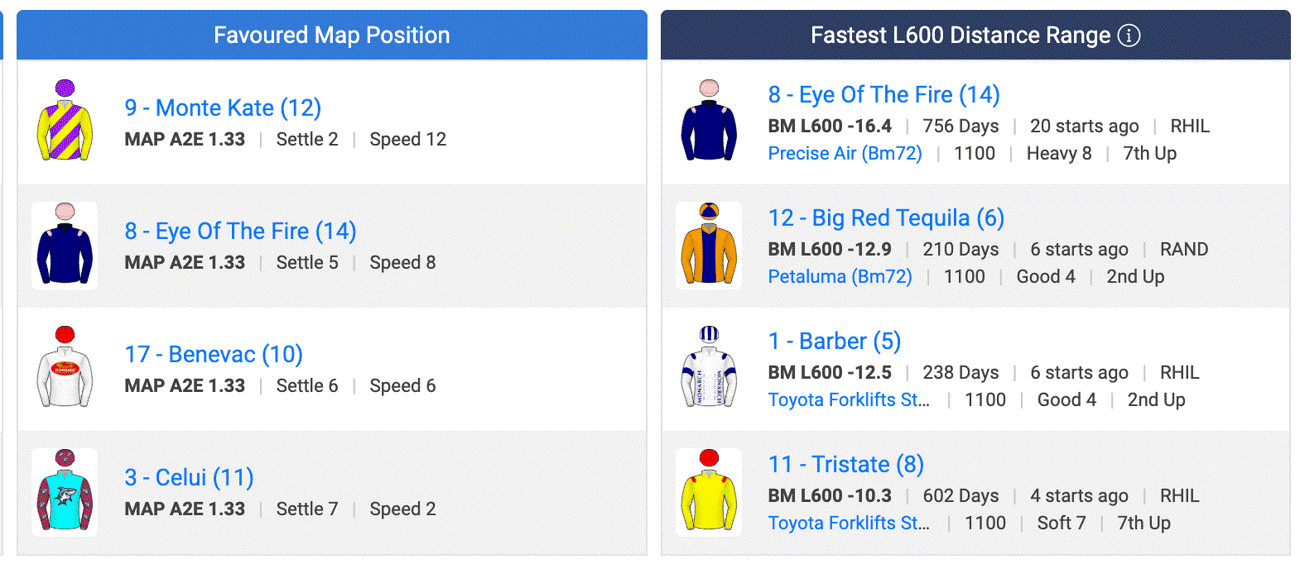Viewport: 1300px width, 569px height.
Task: Click Barber's white and blue silks icon
Action: coord(709,368)
